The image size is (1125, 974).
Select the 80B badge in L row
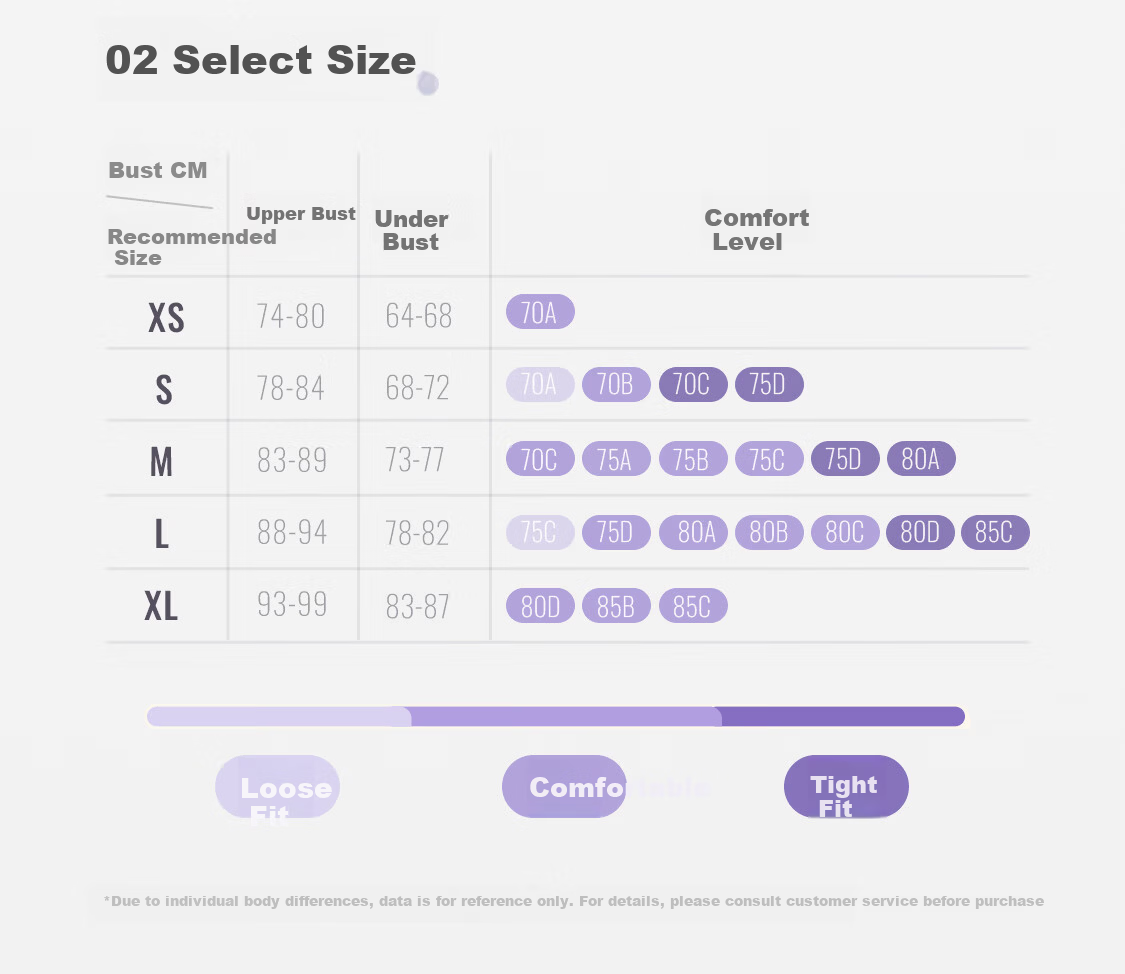pyautogui.click(x=769, y=532)
